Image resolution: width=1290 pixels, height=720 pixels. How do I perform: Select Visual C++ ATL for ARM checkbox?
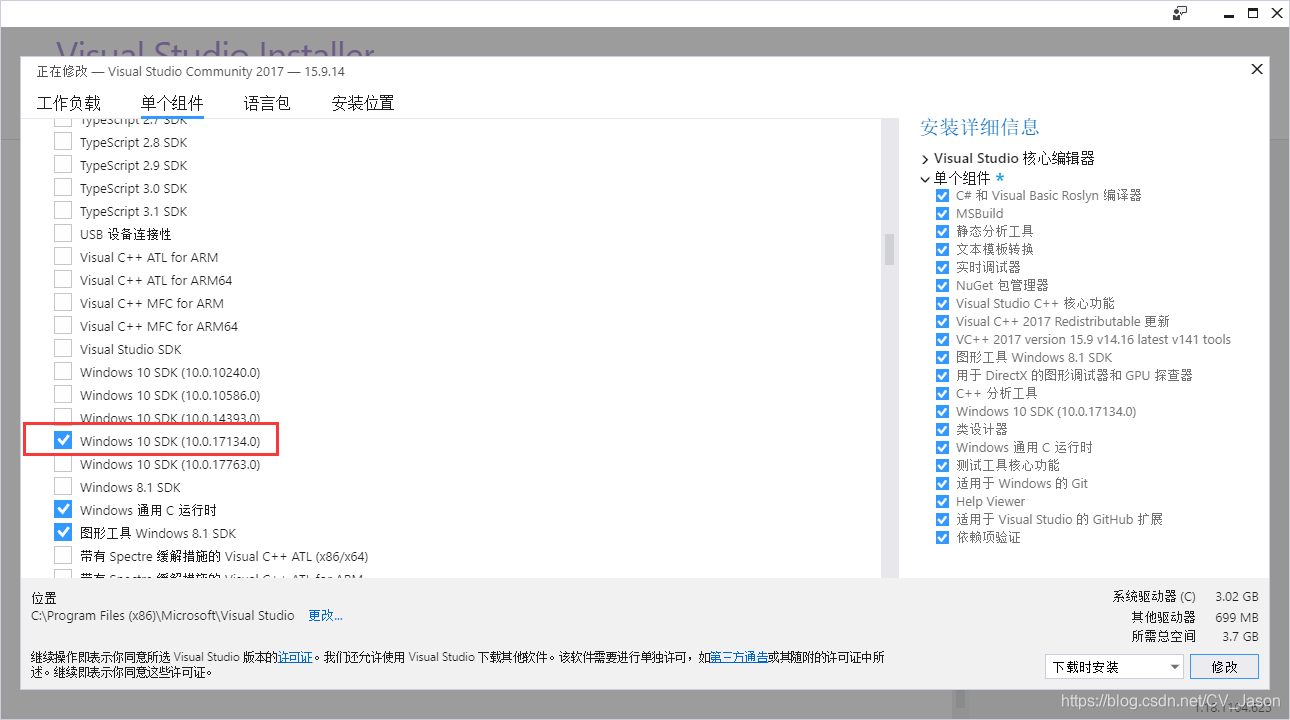63,257
